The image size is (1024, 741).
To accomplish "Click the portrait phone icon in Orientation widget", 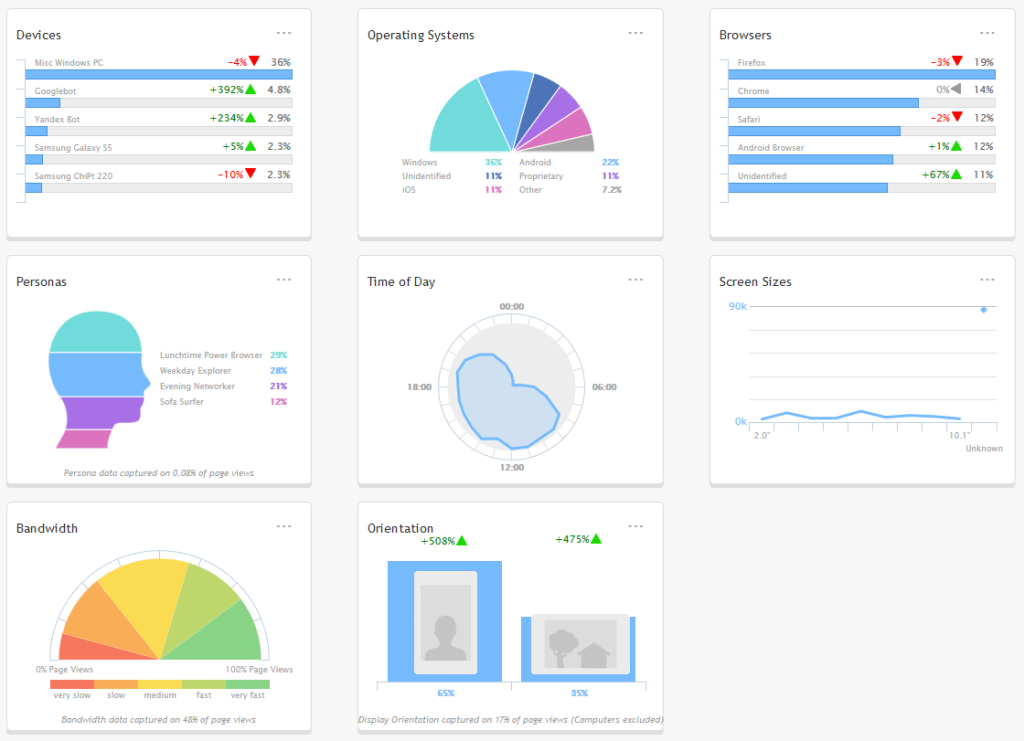I will click(443, 622).
